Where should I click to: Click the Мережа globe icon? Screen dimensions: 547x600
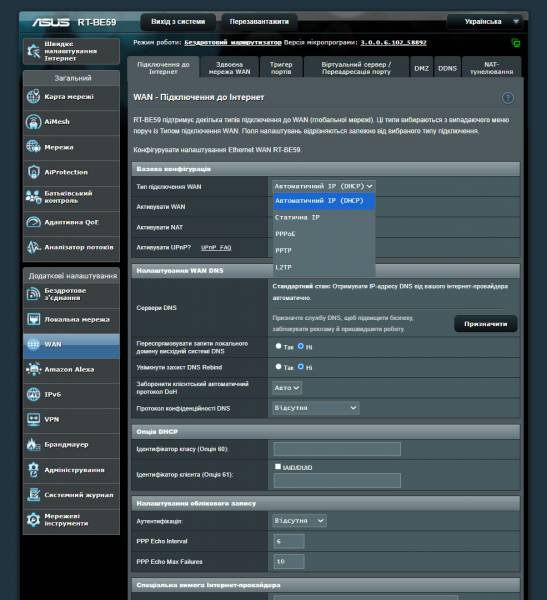pos(33,147)
